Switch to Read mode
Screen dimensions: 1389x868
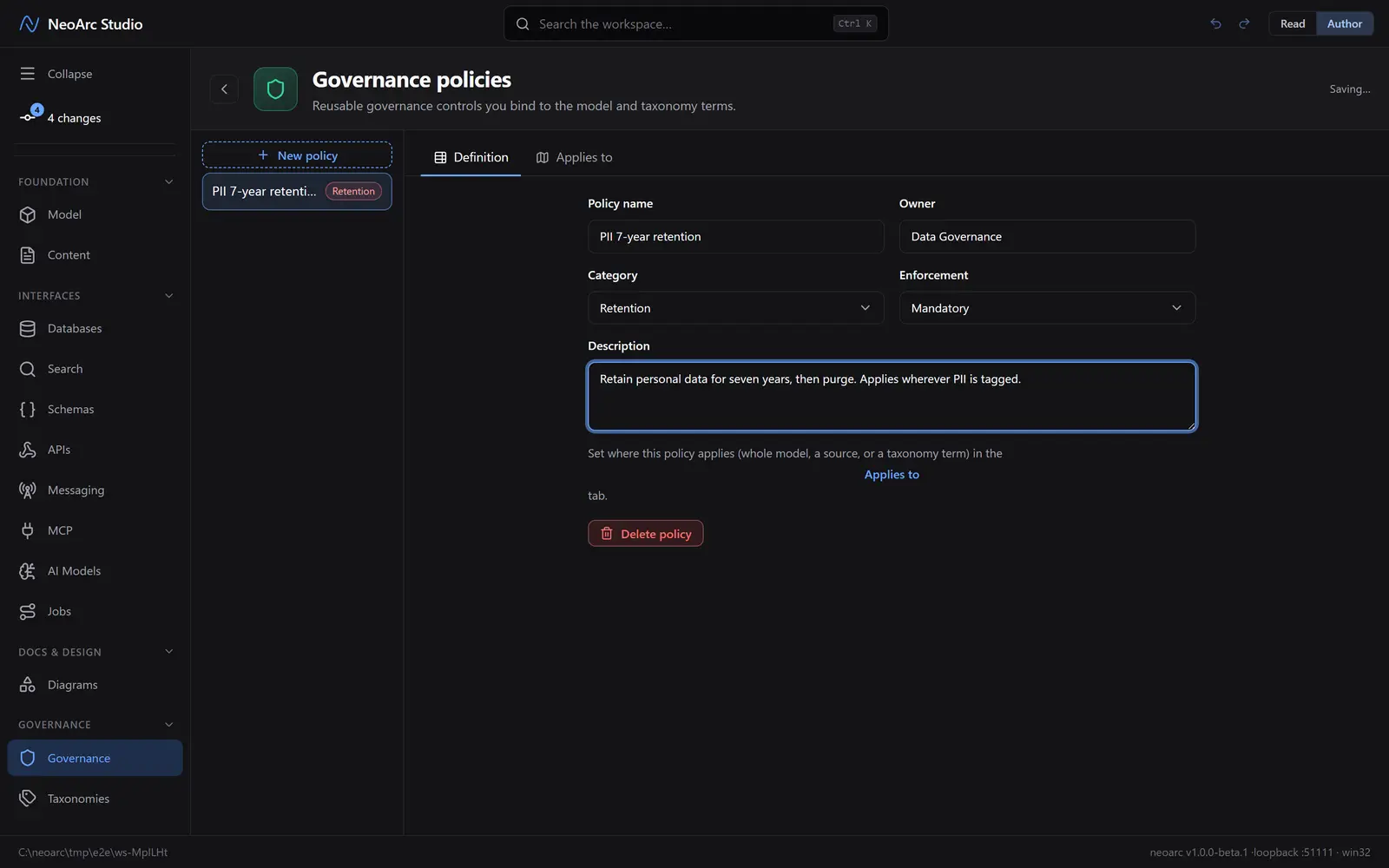coord(1293,23)
